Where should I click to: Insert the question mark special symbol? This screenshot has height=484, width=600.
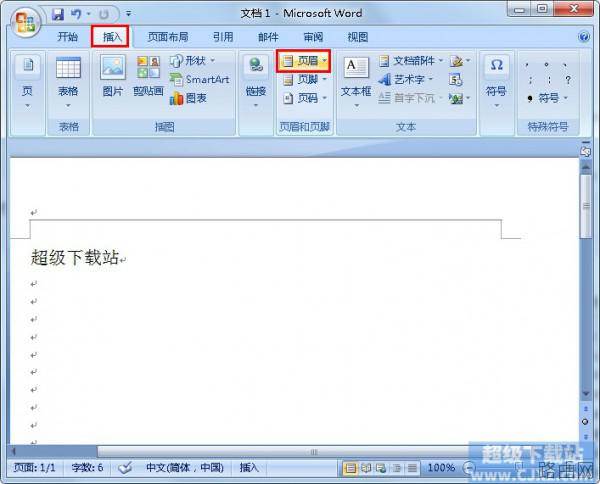(568, 80)
